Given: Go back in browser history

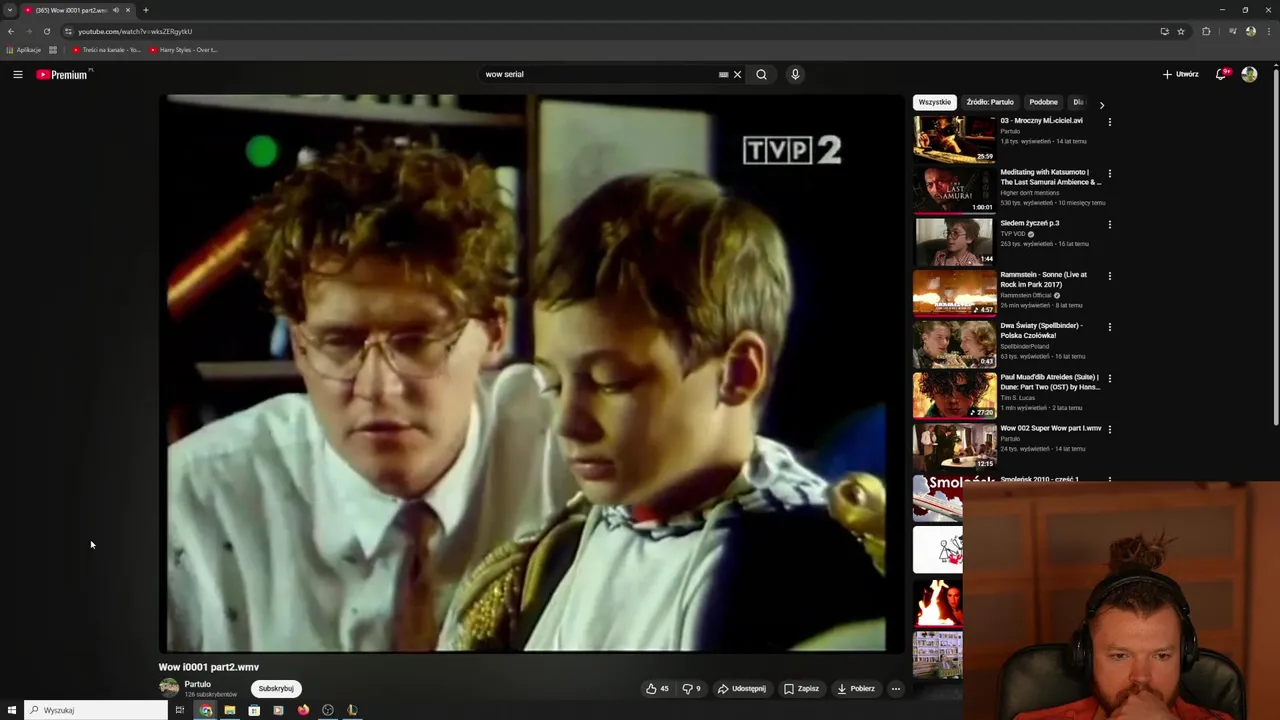Looking at the screenshot, I should pos(11,31).
